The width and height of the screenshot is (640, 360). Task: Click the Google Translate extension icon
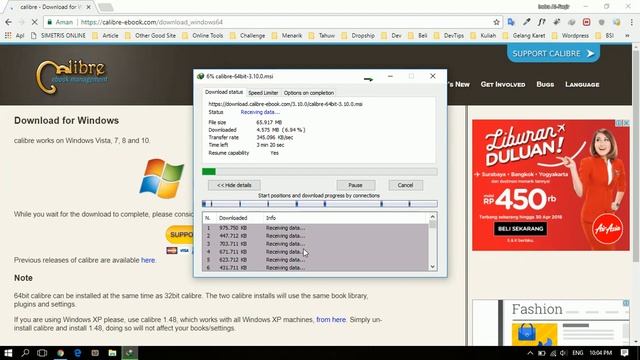click(511, 22)
